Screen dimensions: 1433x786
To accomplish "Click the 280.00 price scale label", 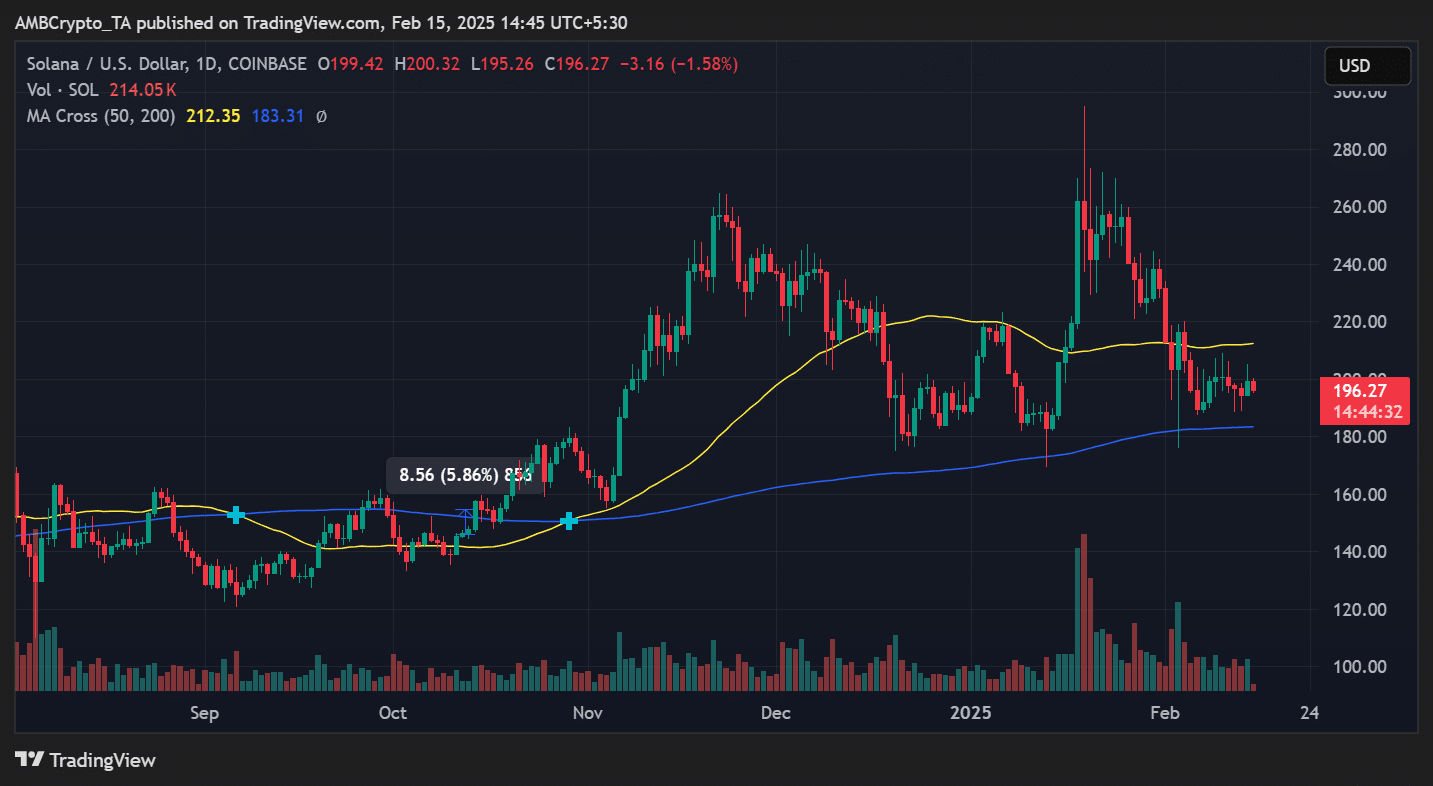I will [x=1362, y=150].
